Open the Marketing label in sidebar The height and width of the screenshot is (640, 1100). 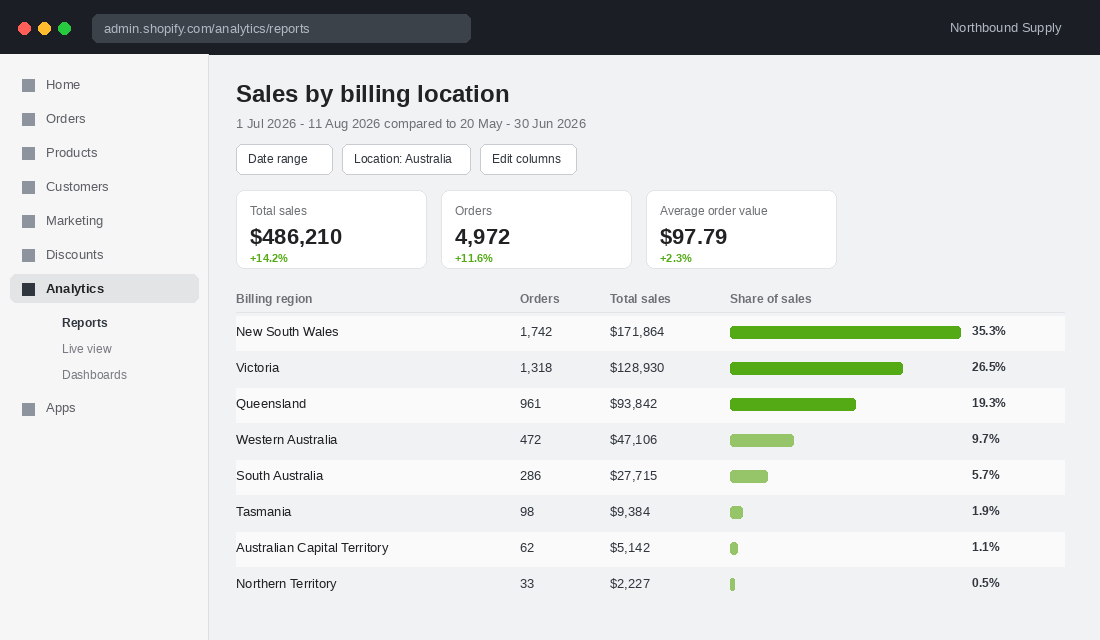tap(74, 221)
